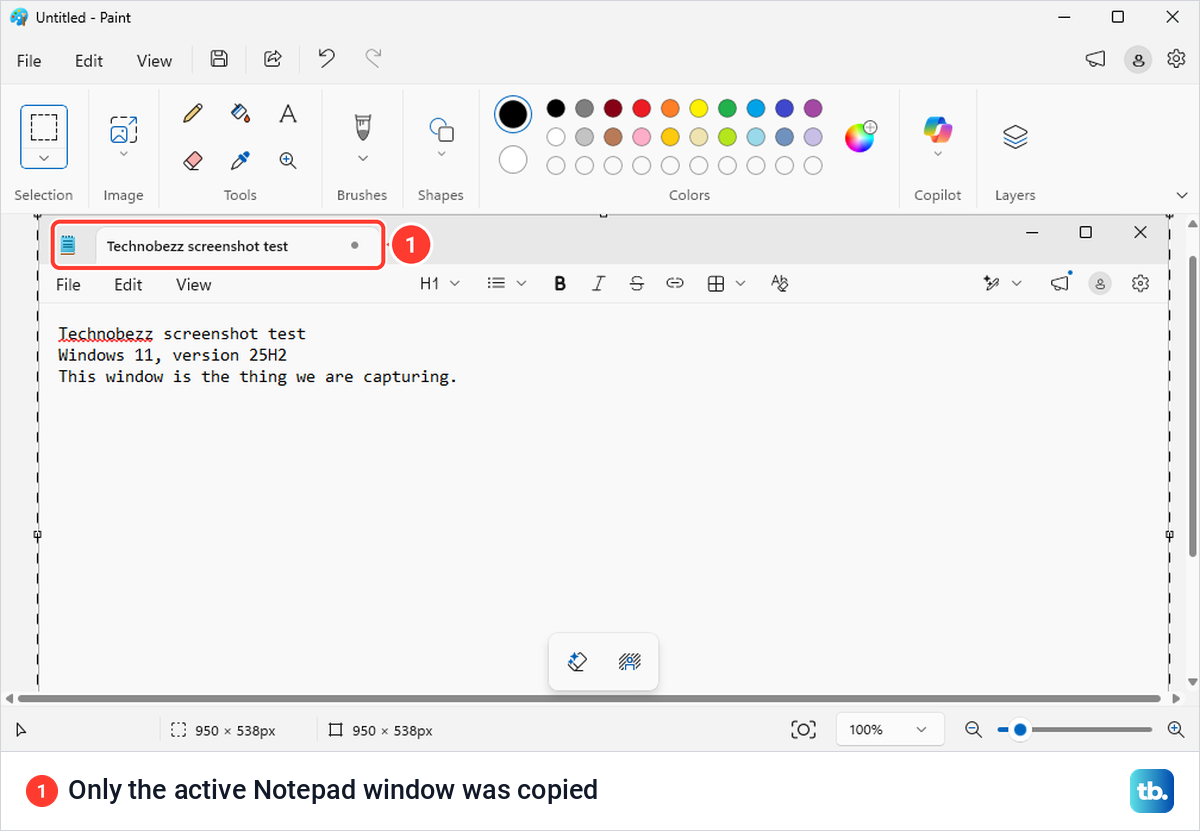
Task: Click the zoom slider handle
Action: pyautogui.click(x=1020, y=730)
